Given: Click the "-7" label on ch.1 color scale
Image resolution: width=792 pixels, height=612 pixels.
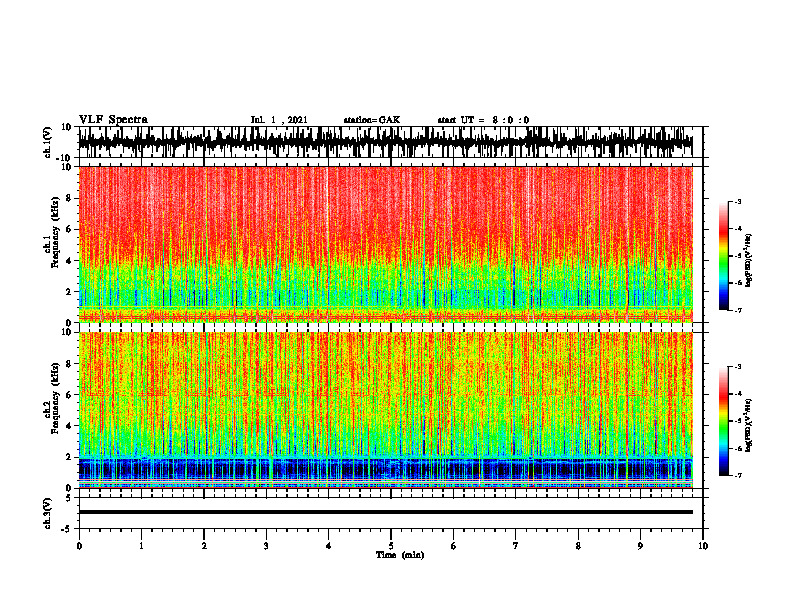Looking at the screenshot, I should (737, 310).
